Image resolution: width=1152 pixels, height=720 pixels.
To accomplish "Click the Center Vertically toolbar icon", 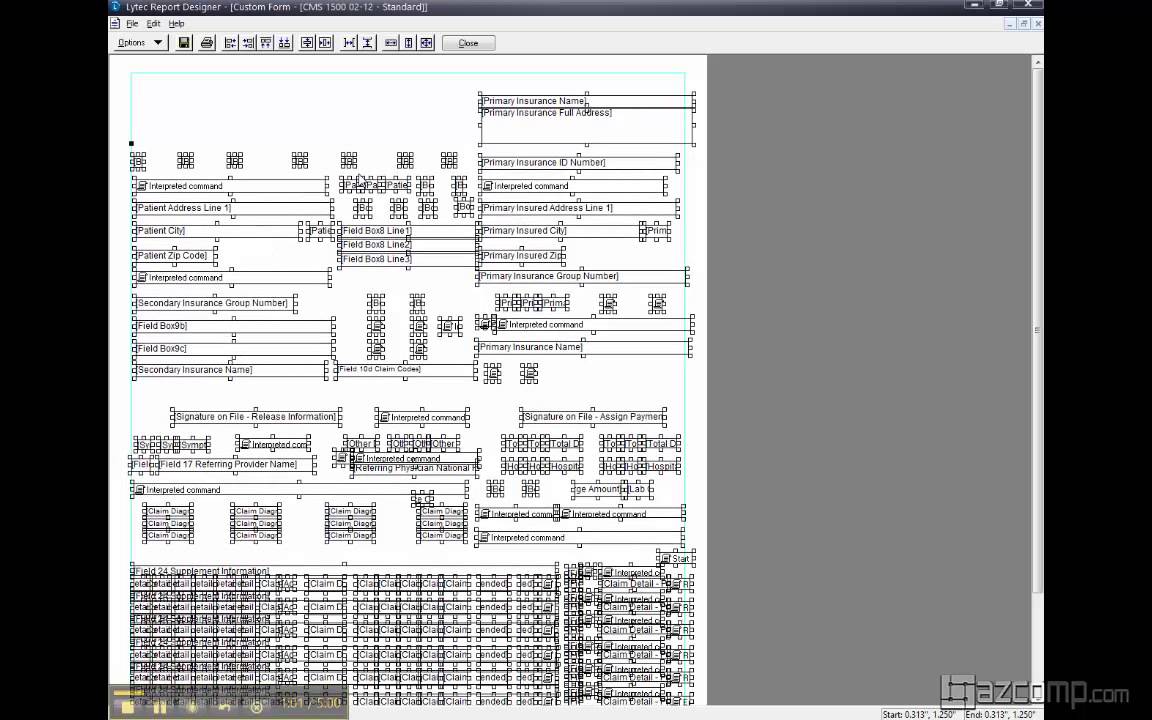I will [307, 43].
